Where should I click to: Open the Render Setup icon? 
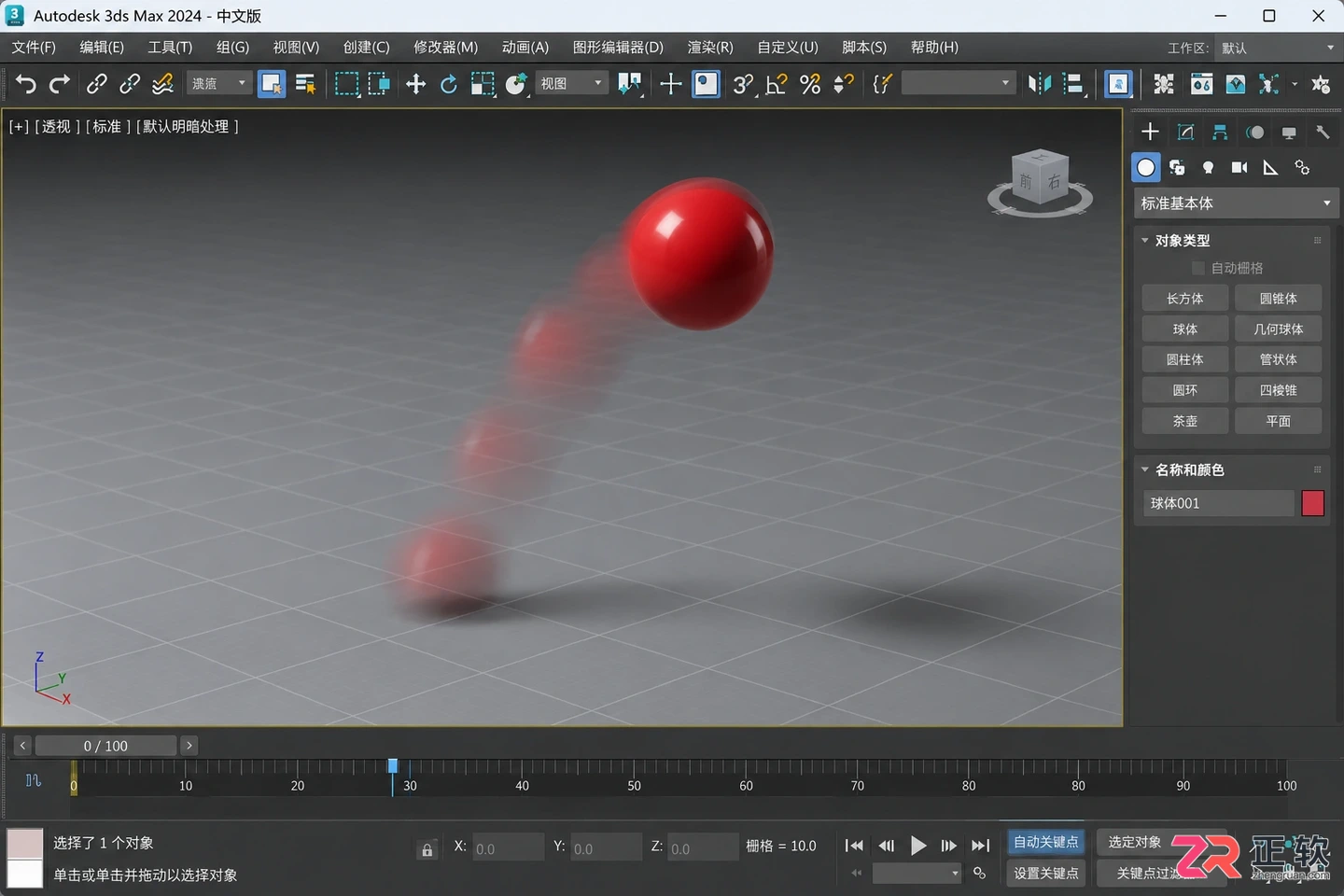point(1201,84)
